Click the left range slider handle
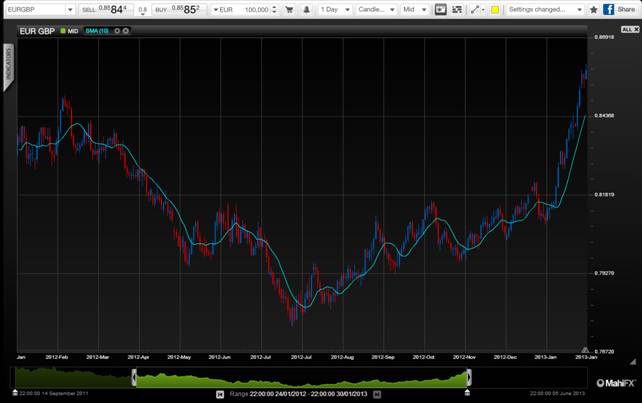The image size is (642, 403). point(134,376)
